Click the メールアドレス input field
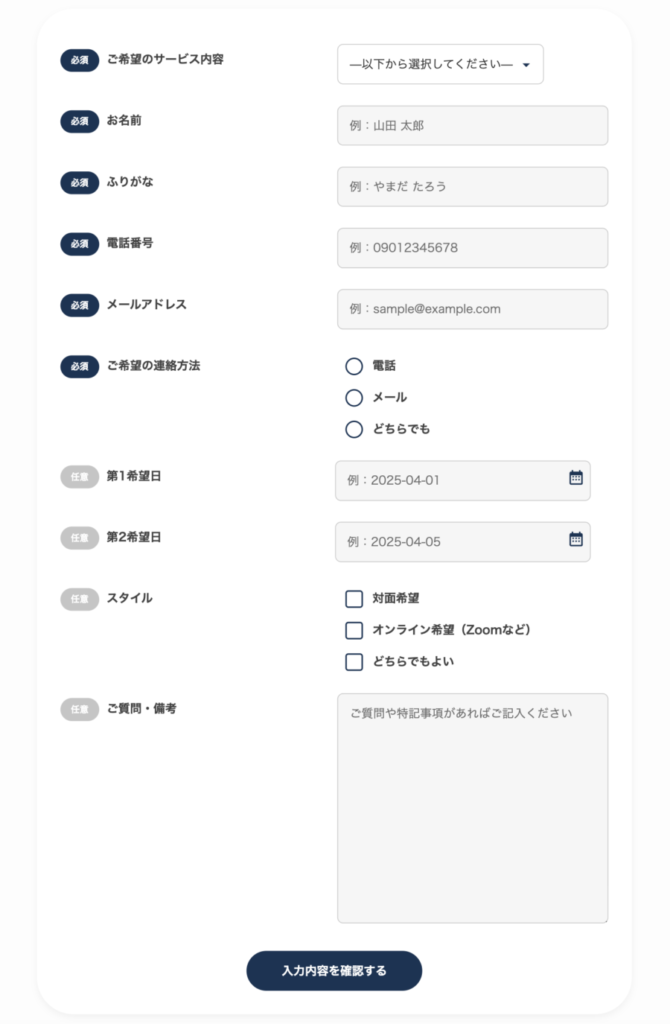670x1024 pixels. [472, 309]
